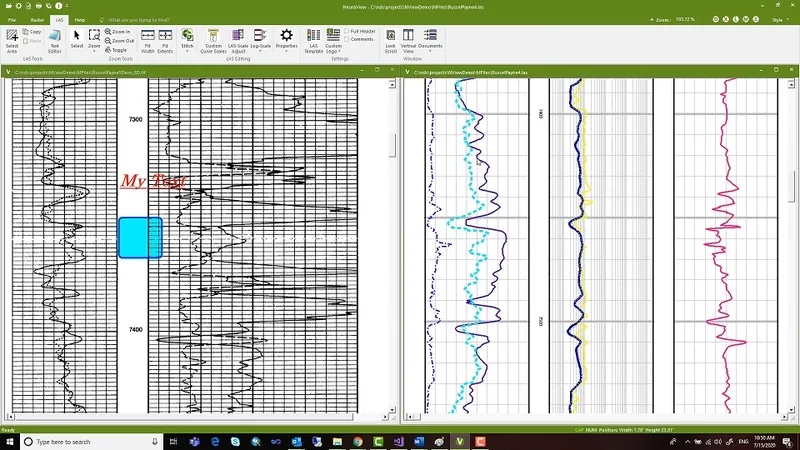The width and height of the screenshot is (800, 450).
Task: Click LAS pane scroll-down arrow
Action: pyautogui.click(x=791, y=410)
